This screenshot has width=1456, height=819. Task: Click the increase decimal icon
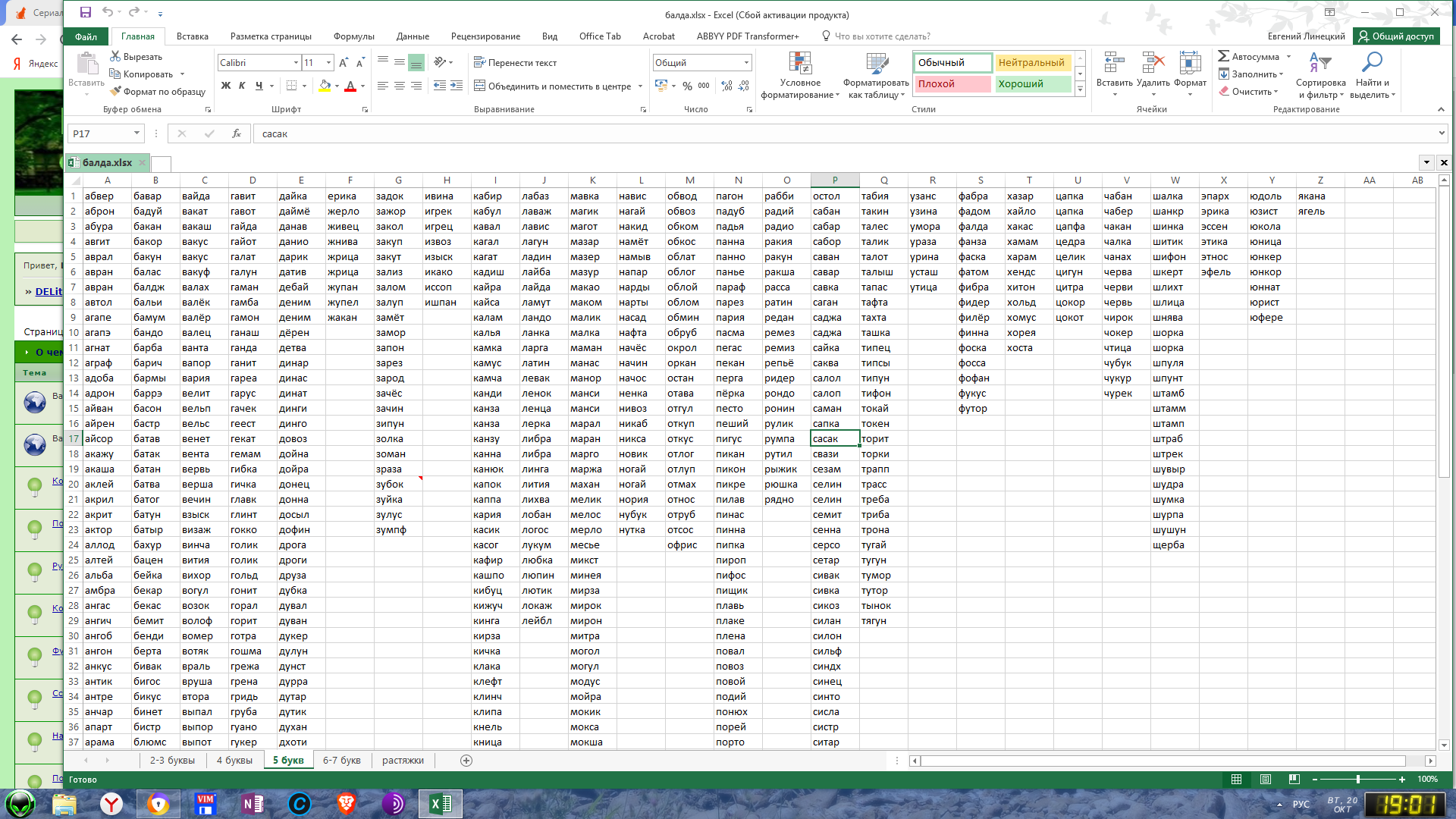[x=726, y=86]
